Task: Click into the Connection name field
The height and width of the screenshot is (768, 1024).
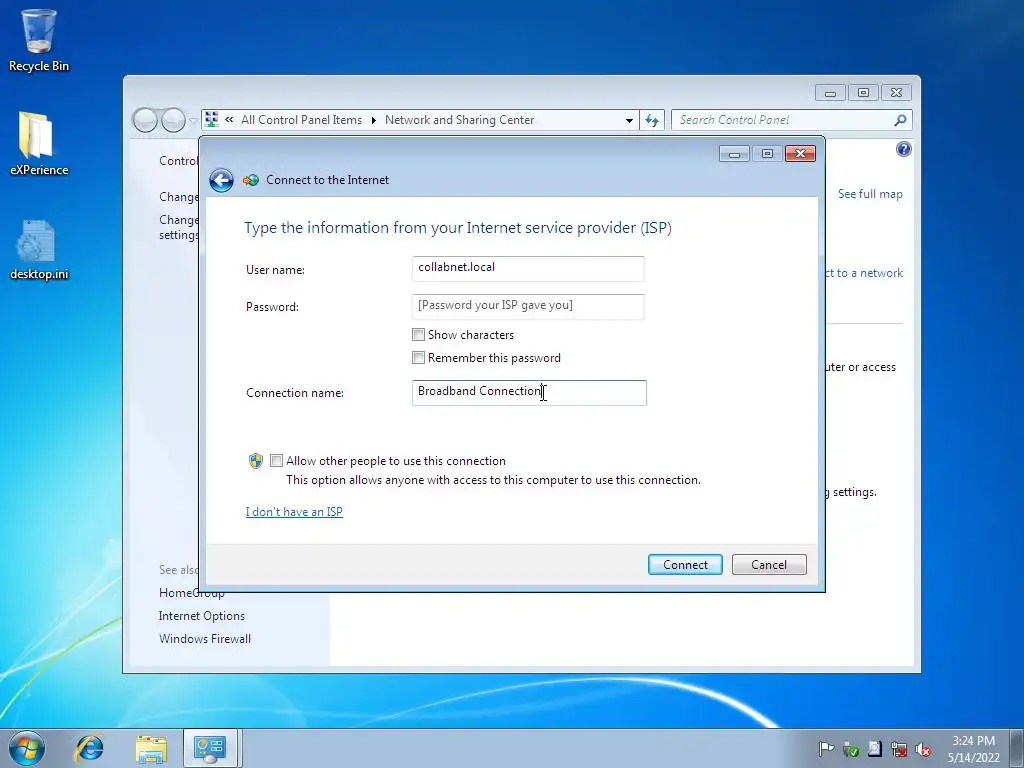Action: [529, 392]
